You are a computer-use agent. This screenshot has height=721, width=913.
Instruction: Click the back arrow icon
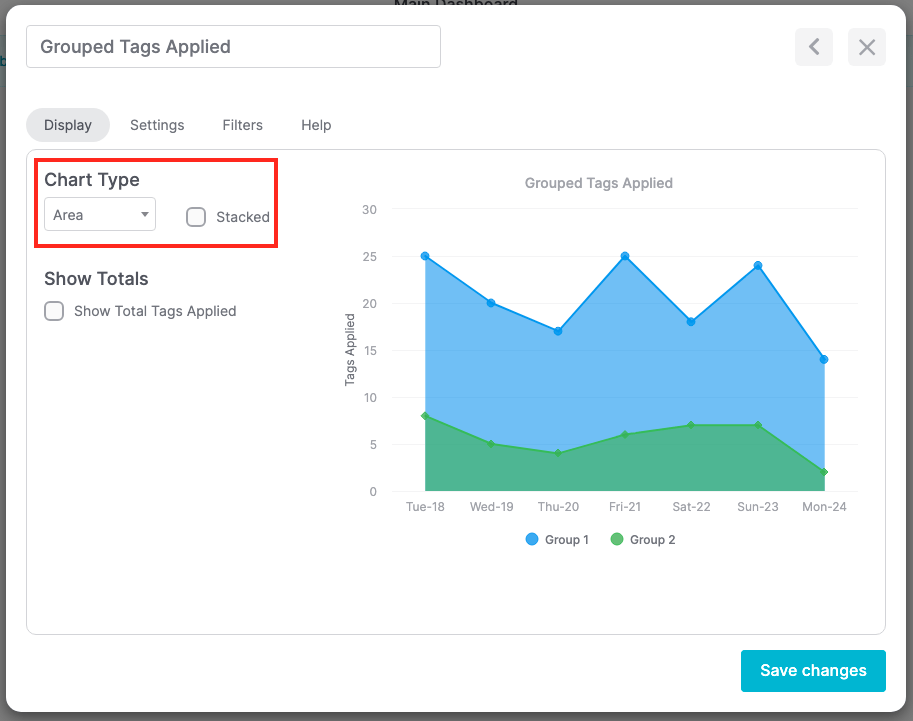[x=813, y=47]
